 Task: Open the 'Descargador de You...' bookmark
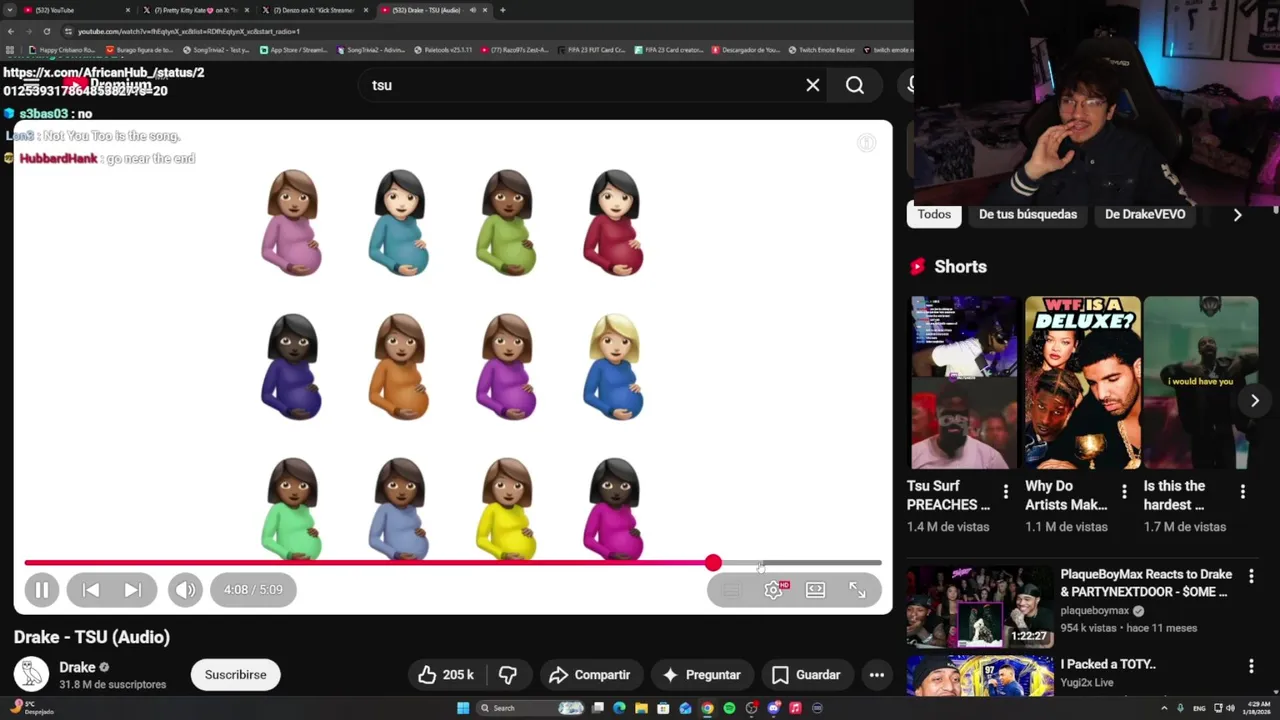(x=747, y=49)
